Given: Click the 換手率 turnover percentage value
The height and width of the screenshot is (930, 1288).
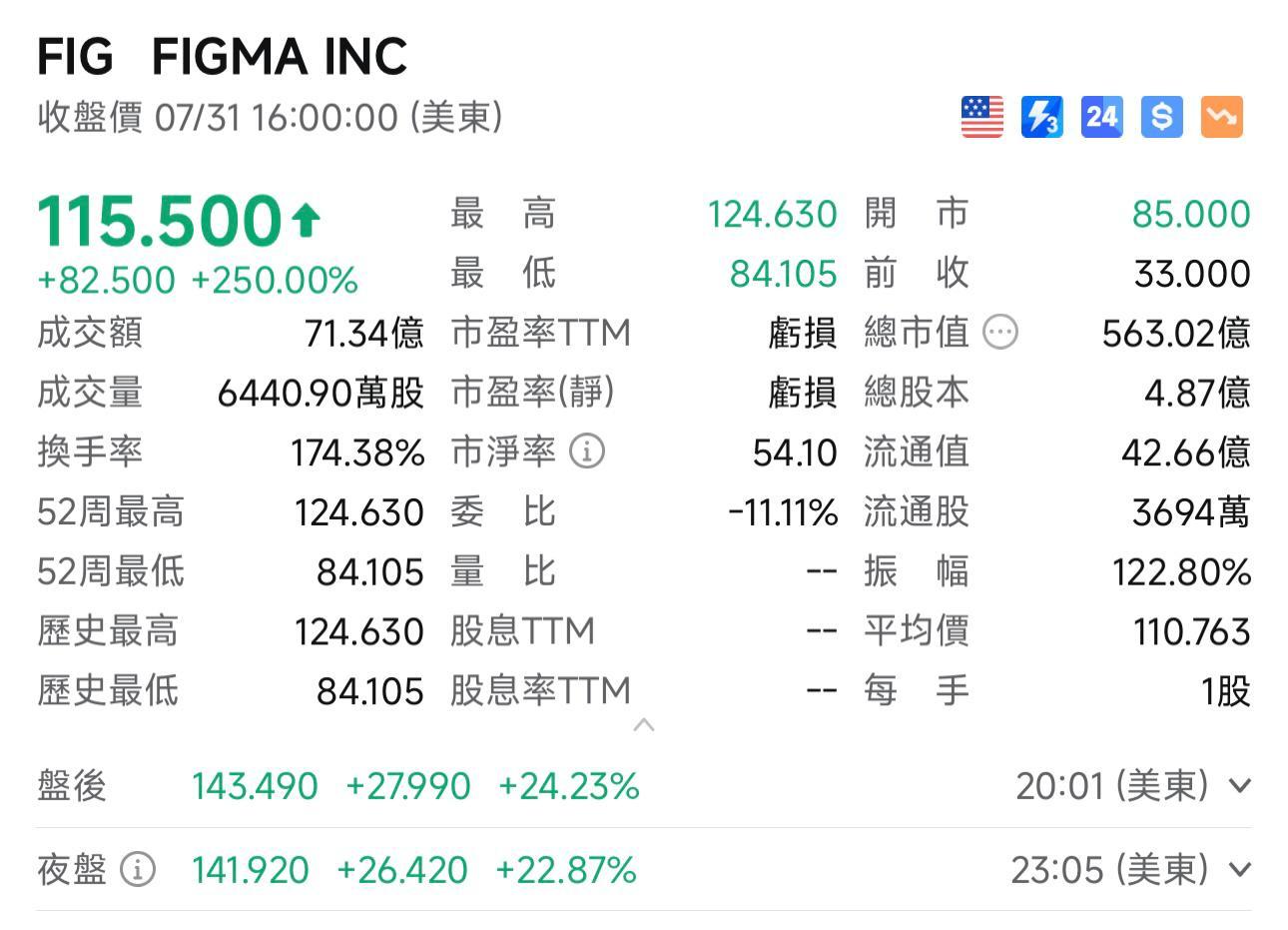Looking at the screenshot, I should click(355, 452).
